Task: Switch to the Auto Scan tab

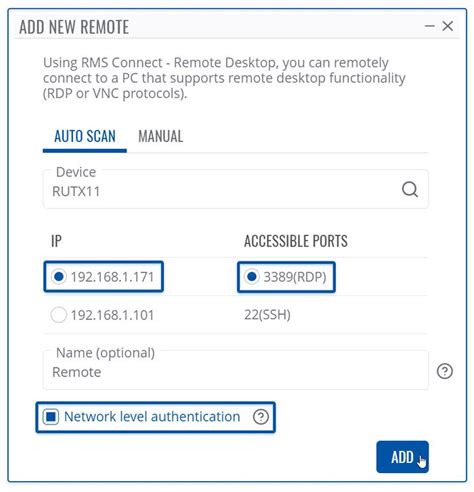Action: coord(85,137)
